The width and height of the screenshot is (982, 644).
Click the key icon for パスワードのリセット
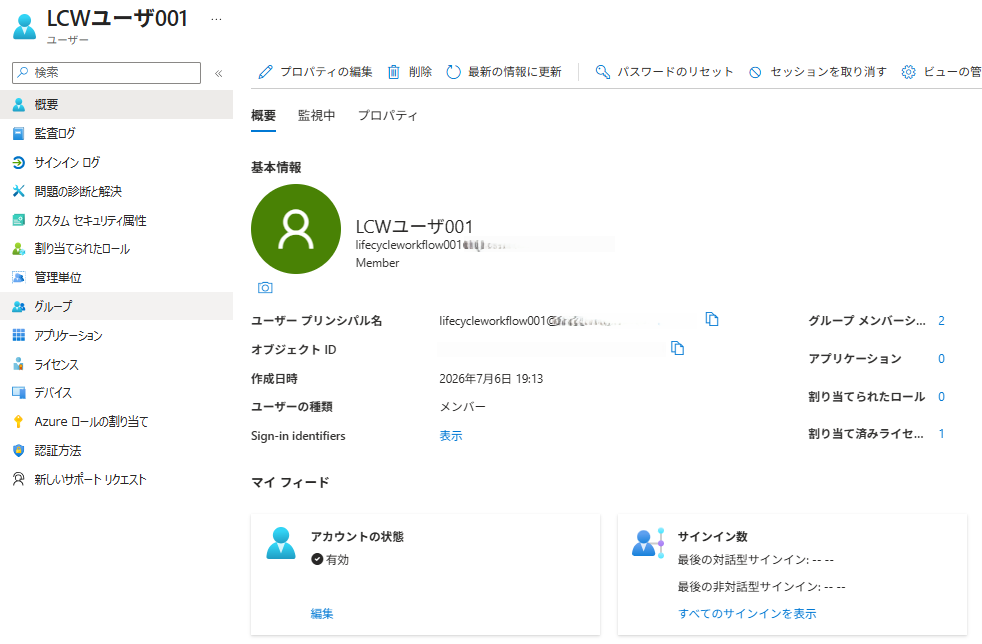coord(602,72)
